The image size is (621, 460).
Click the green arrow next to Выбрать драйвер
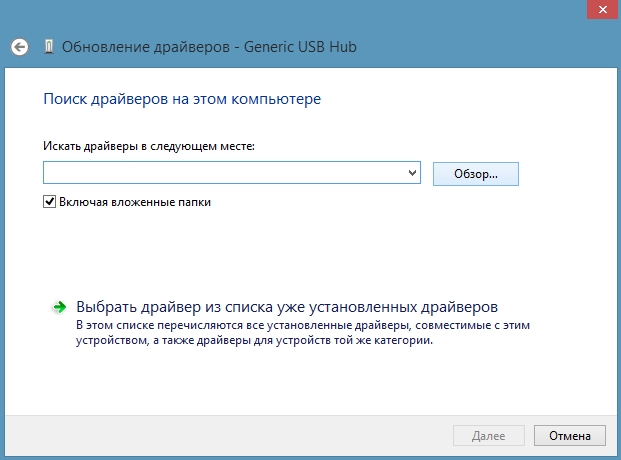point(59,307)
